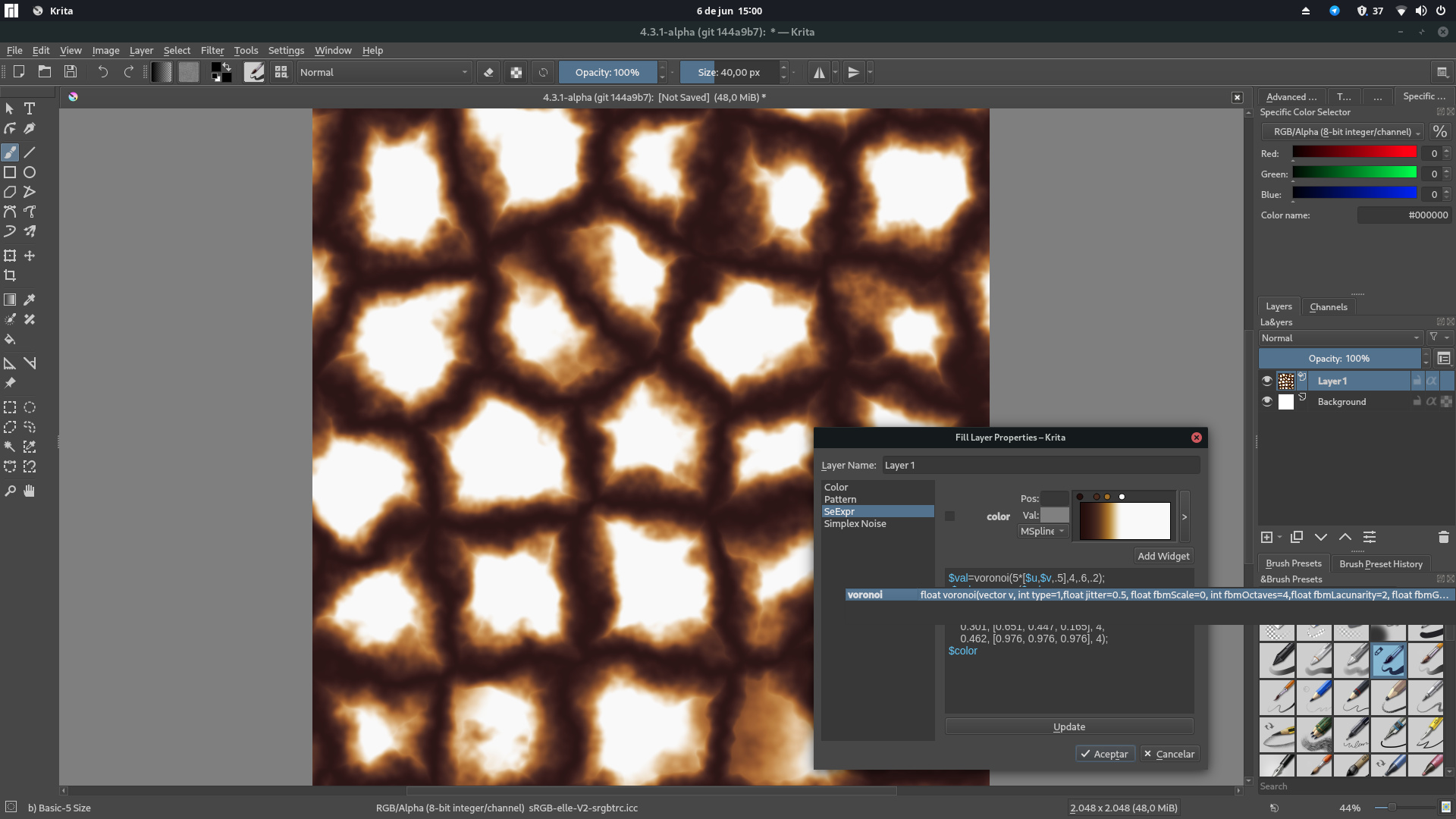
Task: Hide the Background layer eye
Action: pos(1266,401)
